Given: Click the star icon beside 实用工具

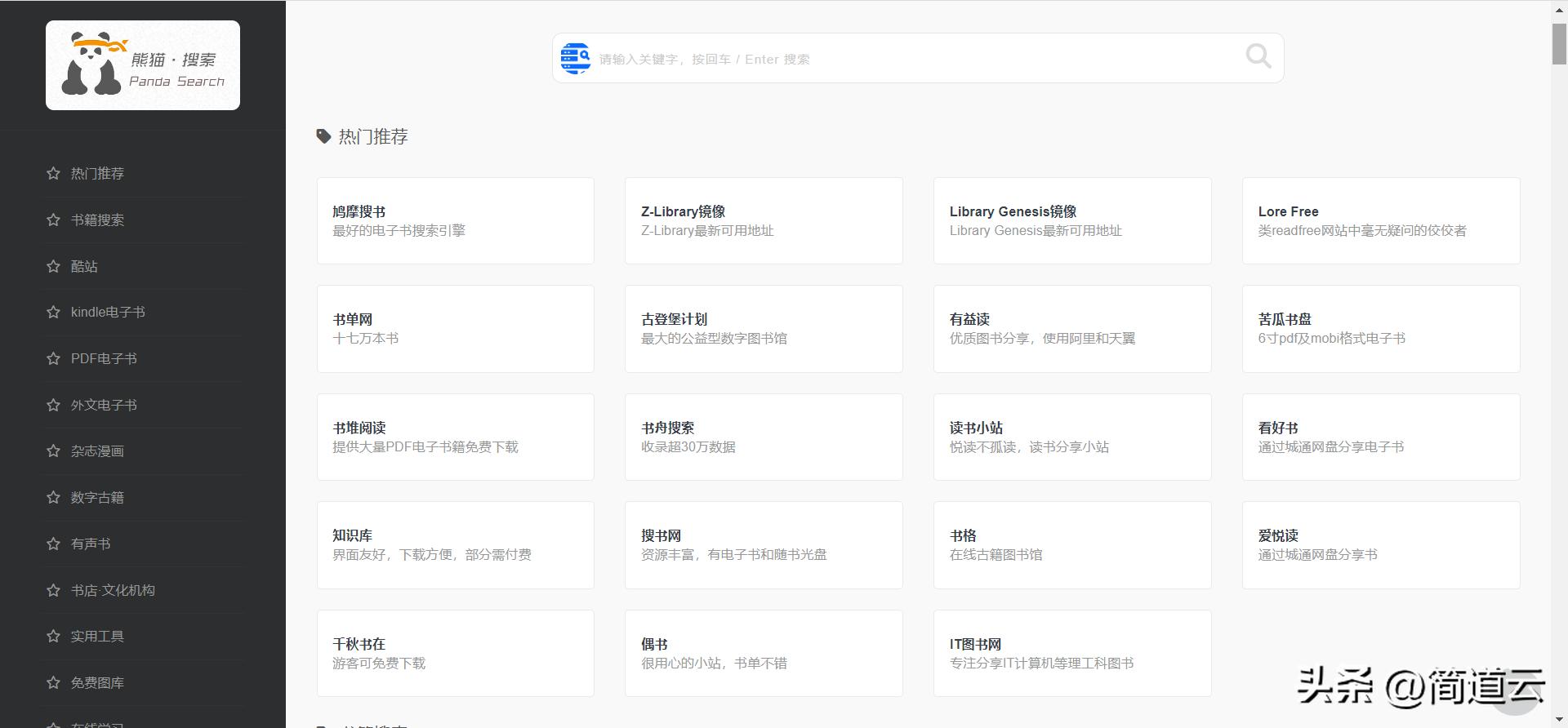Looking at the screenshot, I should point(53,636).
